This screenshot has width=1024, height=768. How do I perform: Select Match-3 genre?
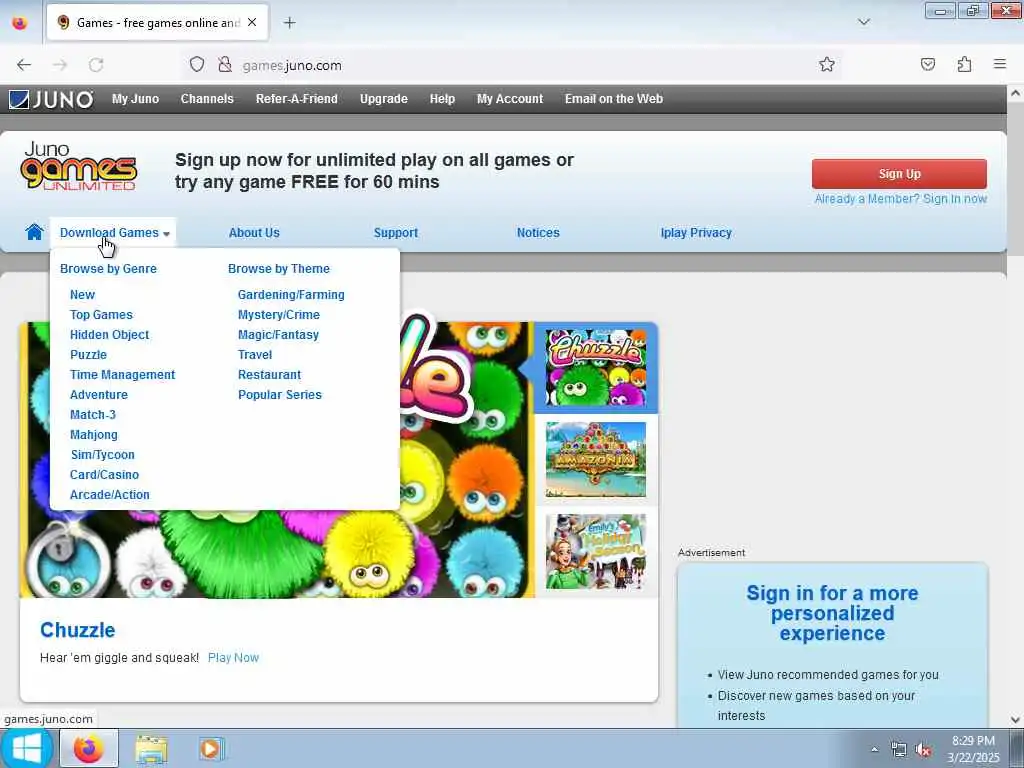[93, 415]
